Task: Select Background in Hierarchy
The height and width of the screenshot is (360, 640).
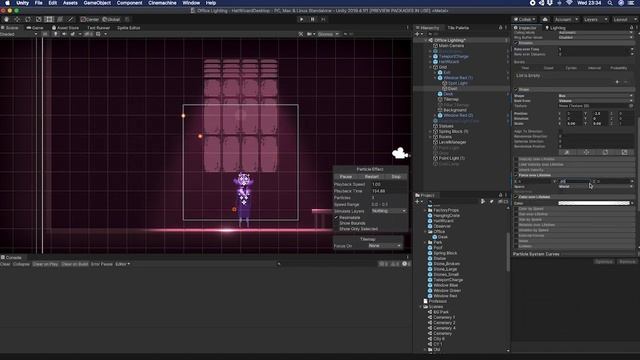Action: coord(454,110)
